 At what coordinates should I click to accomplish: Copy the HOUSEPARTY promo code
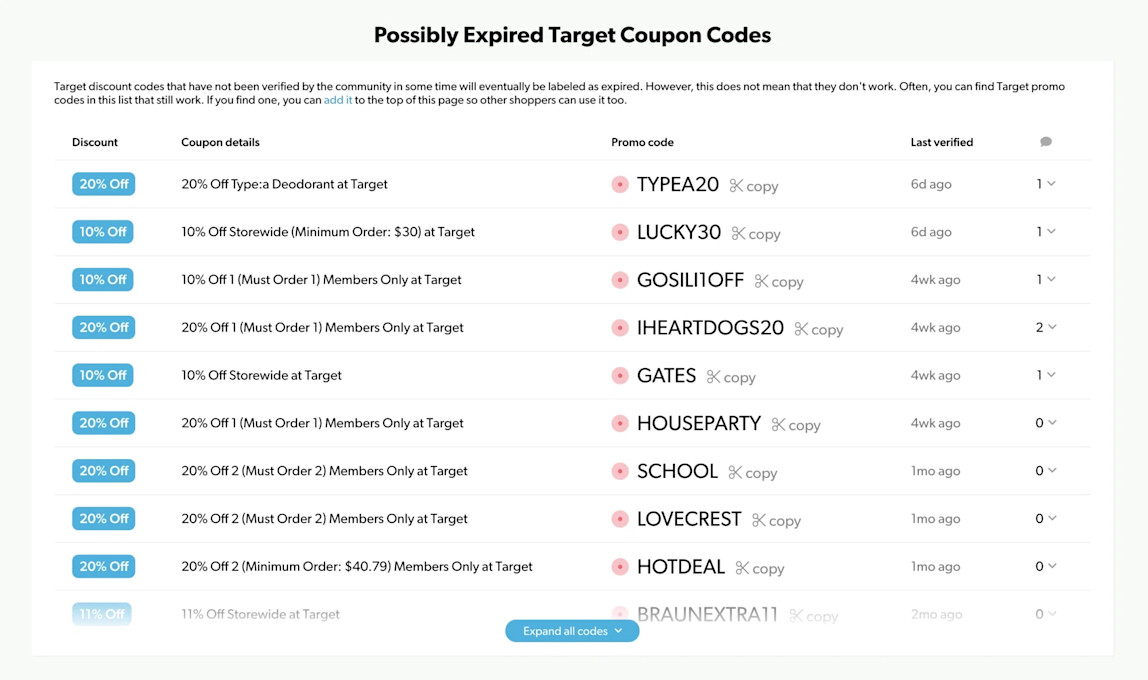click(x=796, y=425)
